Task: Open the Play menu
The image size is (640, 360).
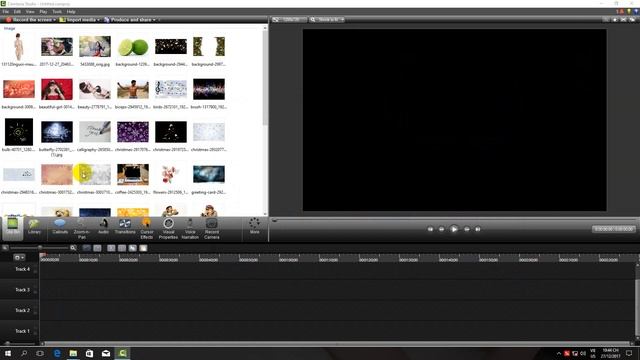Action: (x=43, y=11)
